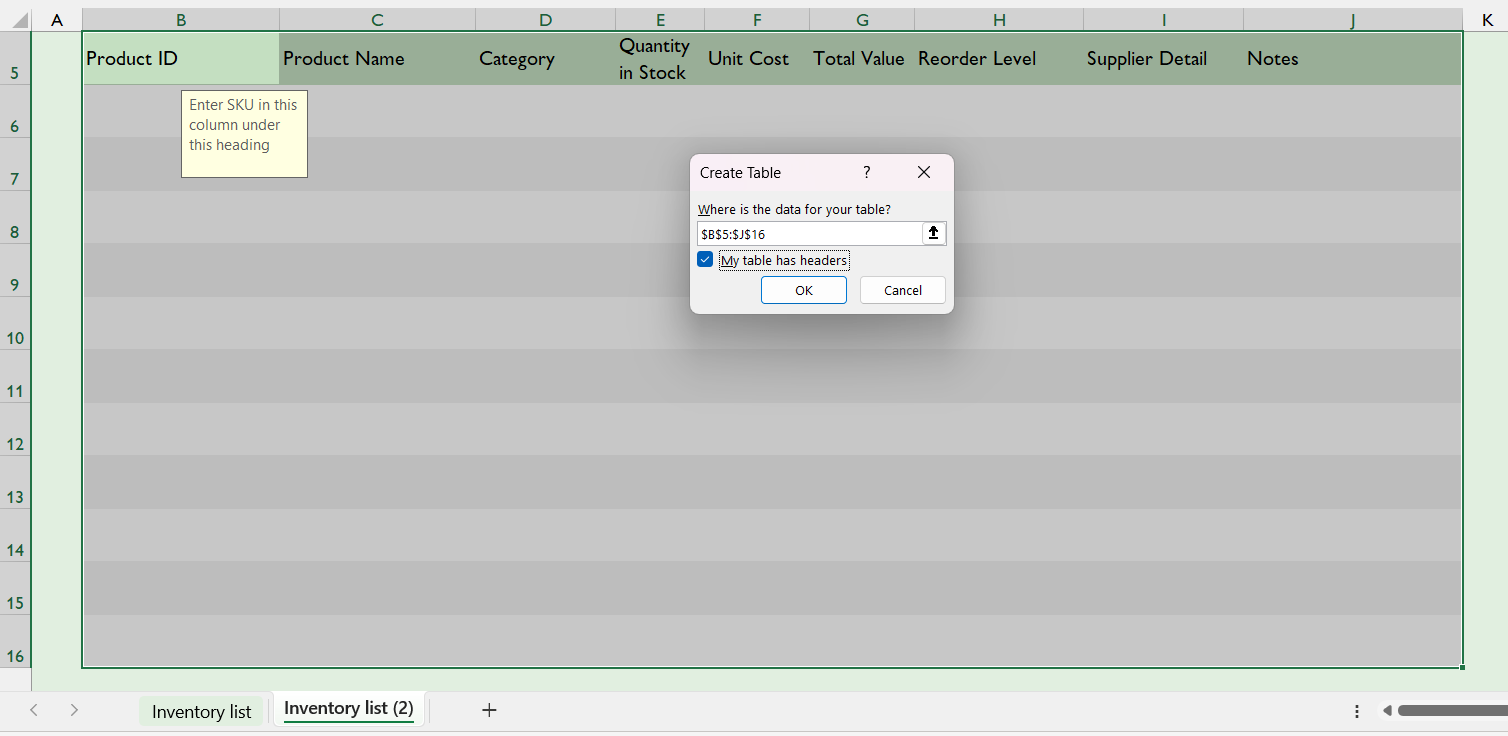Click the Reorder Level header cell

(999, 58)
